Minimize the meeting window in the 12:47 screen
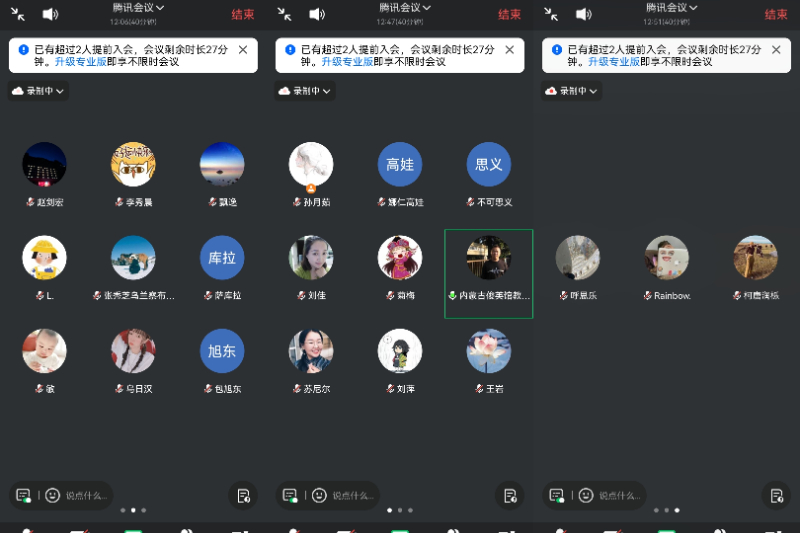800x533 pixels. click(x=284, y=14)
